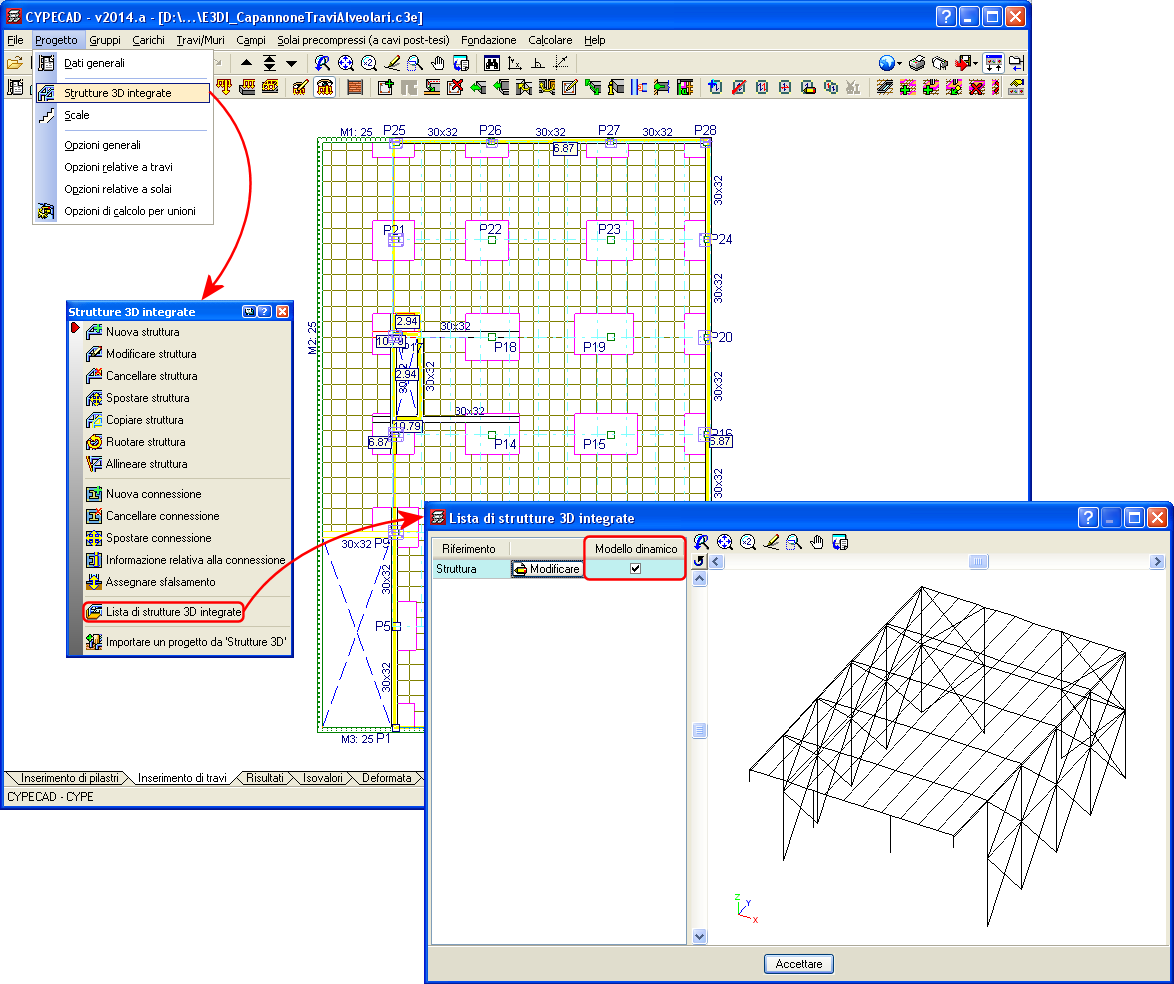Click the zoom extents icon in main toolbar
The image size is (1174, 984).
345,64
